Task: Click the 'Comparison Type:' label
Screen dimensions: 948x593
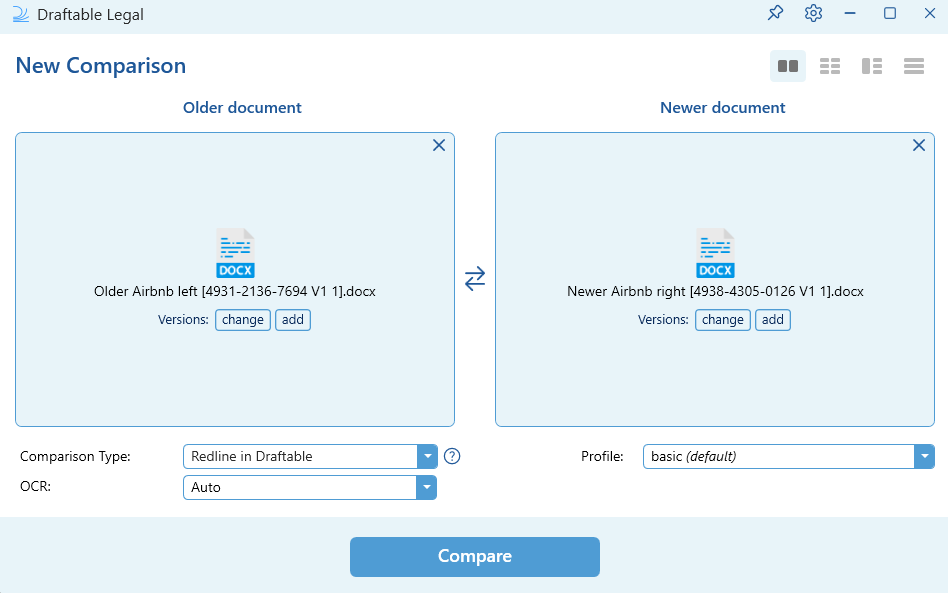Action: coord(75,456)
